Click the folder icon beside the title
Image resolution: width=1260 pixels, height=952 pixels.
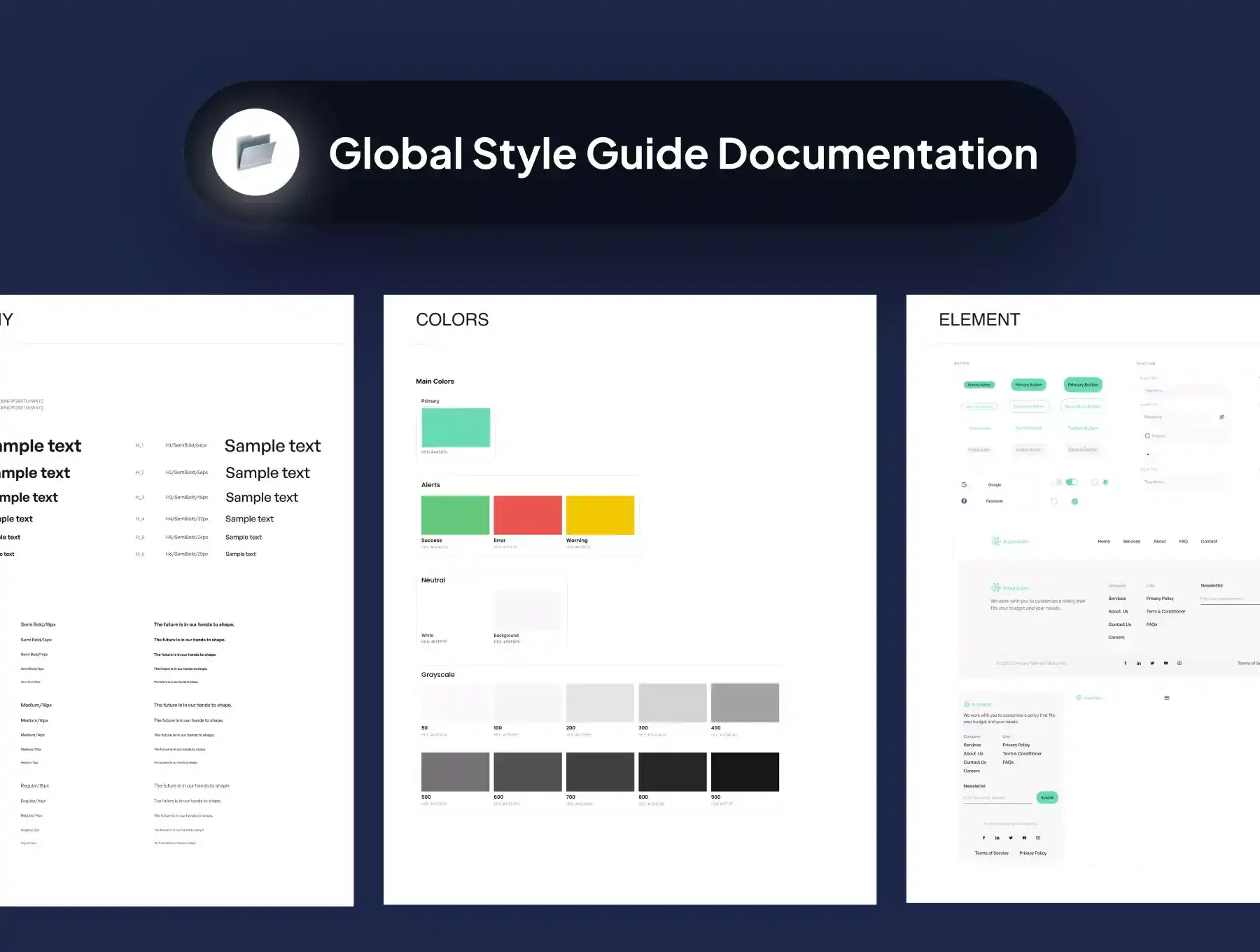(255, 152)
